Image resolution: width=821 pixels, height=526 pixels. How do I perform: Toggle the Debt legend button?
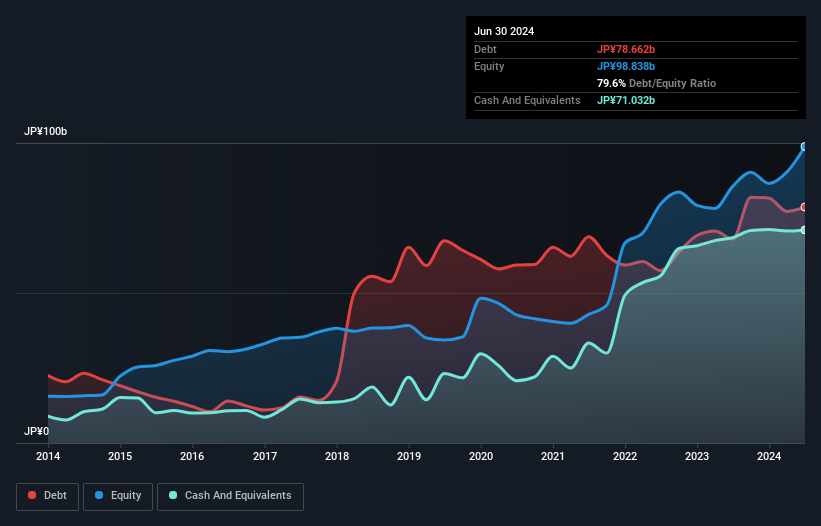[x=48, y=496]
